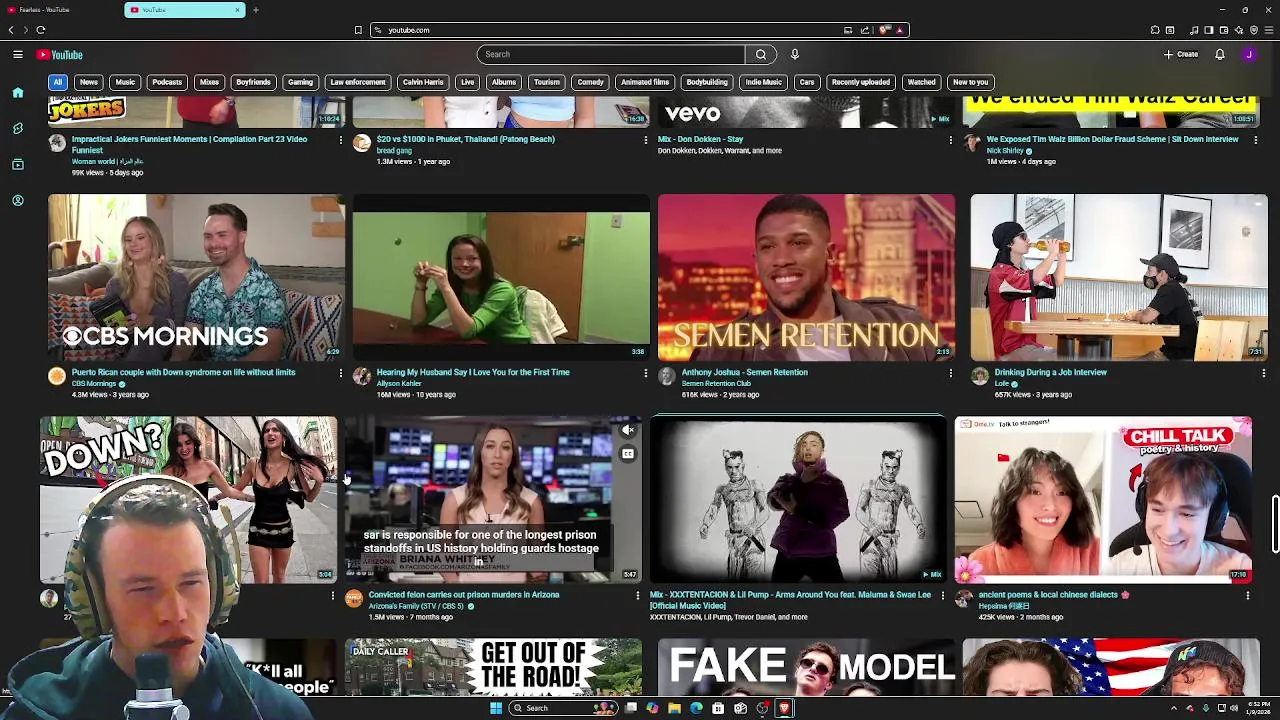The width and height of the screenshot is (1280, 720).
Task: Open the Chill Talk video thumbnail
Action: (1103, 500)
